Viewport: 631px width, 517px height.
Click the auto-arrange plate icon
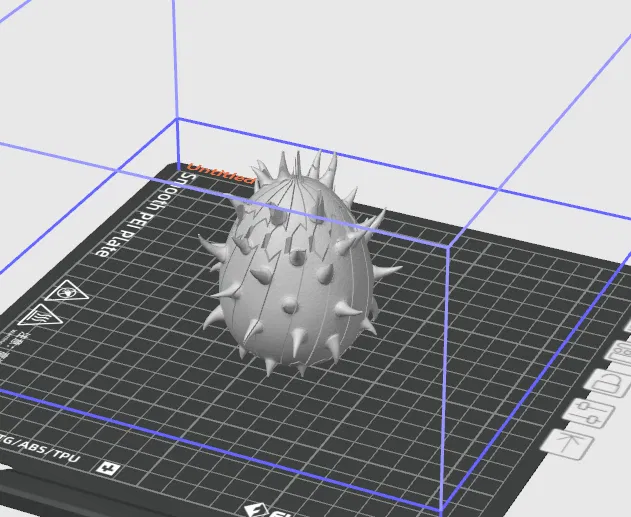pyautogui.click(x=620, y=354)
